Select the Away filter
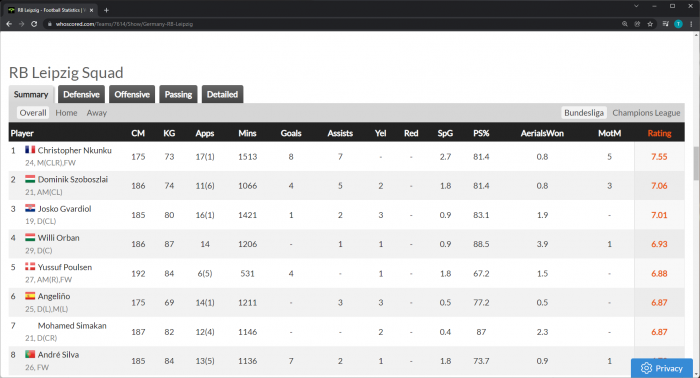The width and height of the screenshot is (700, 378). tap(96, 113)
